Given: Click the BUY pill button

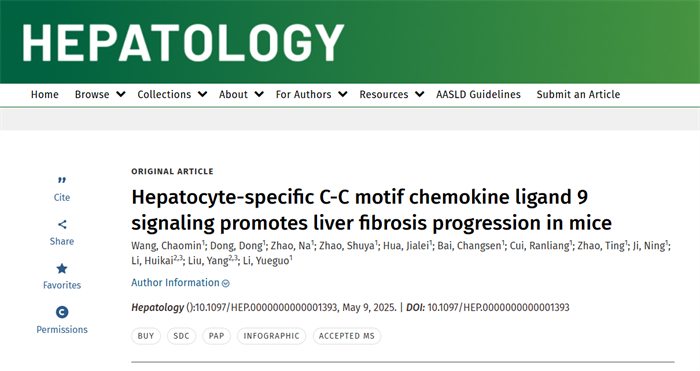Looking at the screenshot, I should [146, 336].
